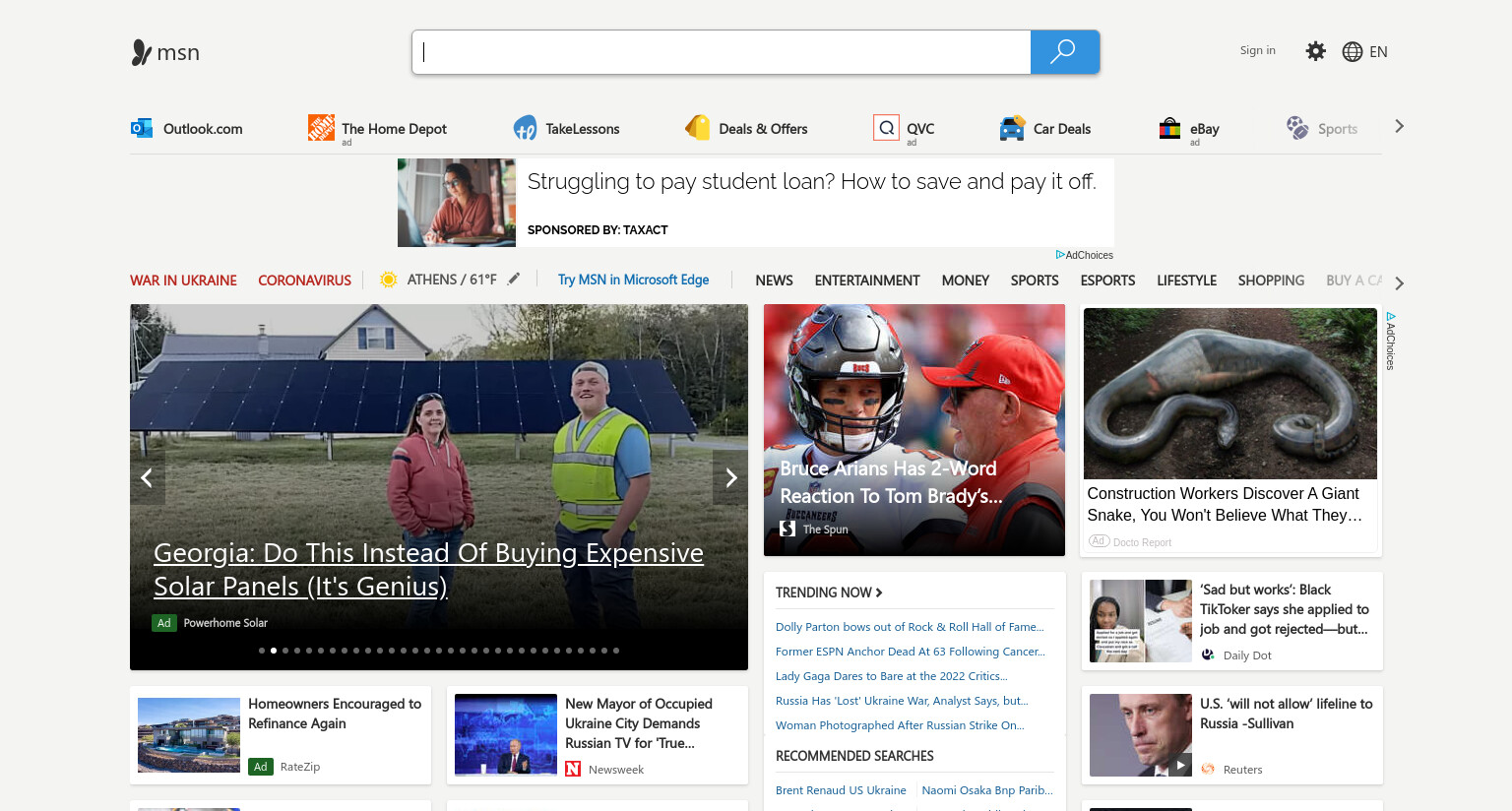This screenshot has width=1512, height=811.
Task: Click the Deals & Offers tag icon
Action: point(697,128)
